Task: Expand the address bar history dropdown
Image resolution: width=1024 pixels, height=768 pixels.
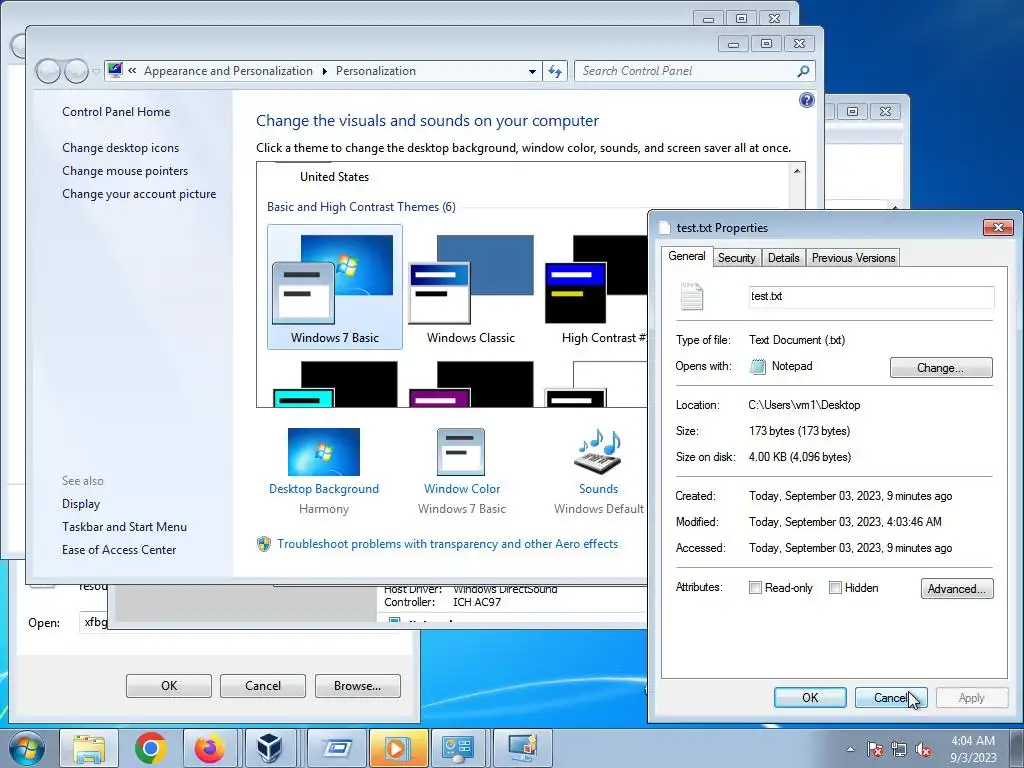Action: (x=532, y=71)
